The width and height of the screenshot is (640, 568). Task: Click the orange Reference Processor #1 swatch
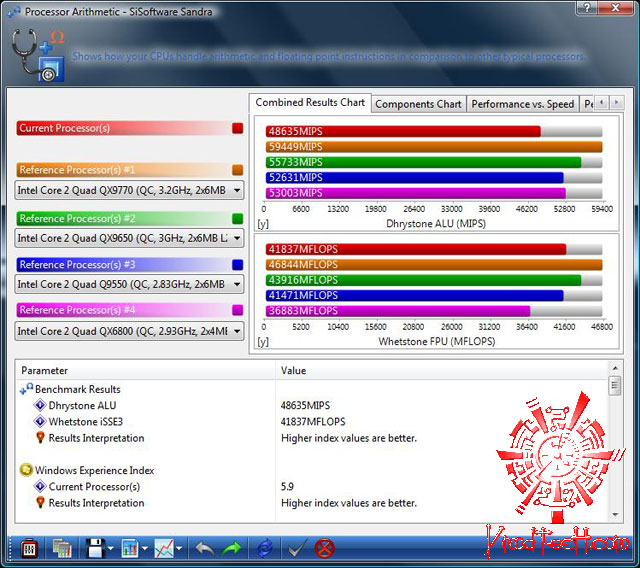[238, 170]
